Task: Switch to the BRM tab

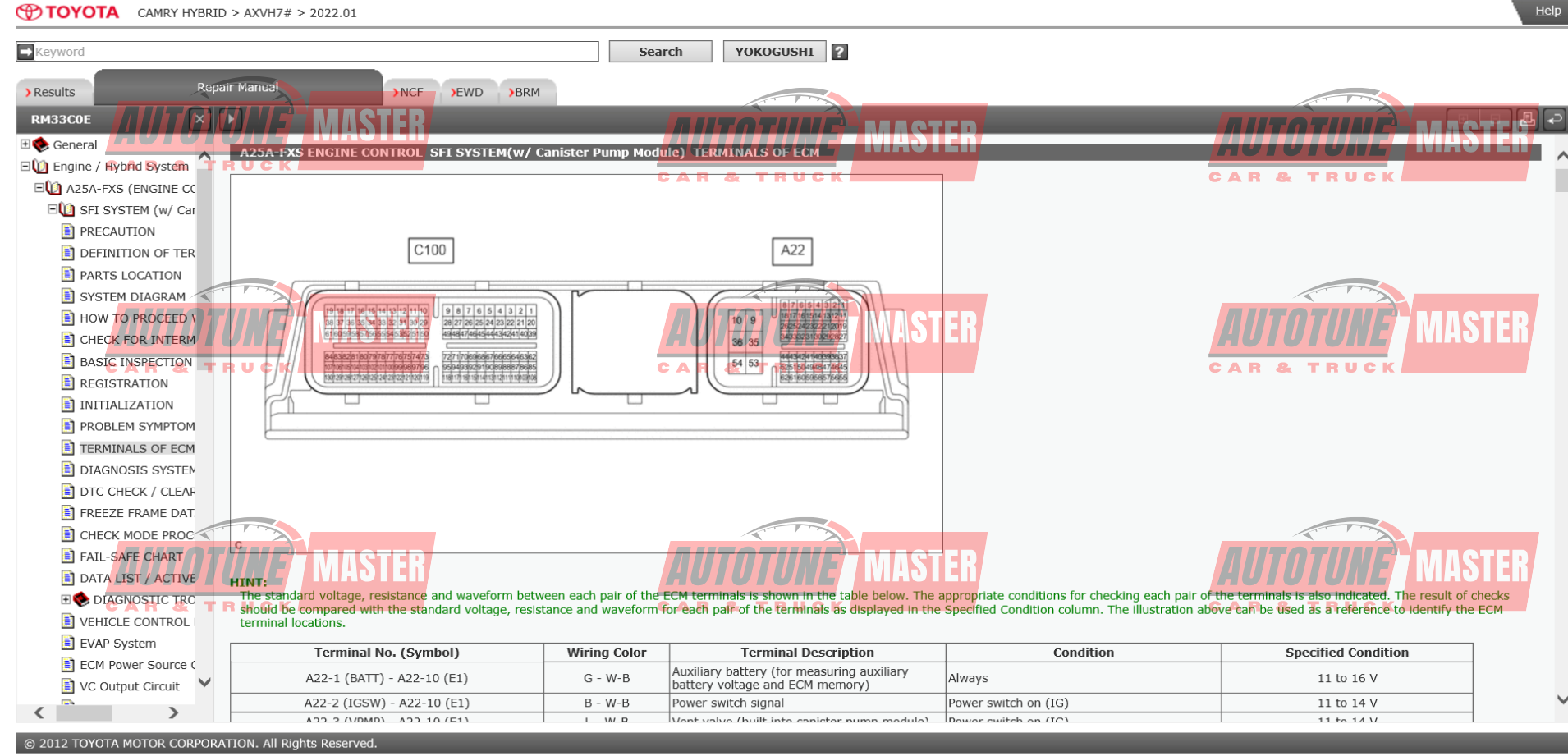Action: [527, 93]
